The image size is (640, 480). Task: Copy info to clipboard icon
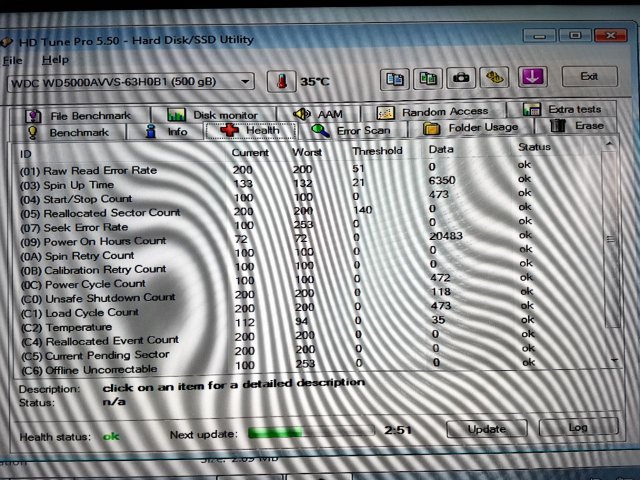tap(395, 78)
